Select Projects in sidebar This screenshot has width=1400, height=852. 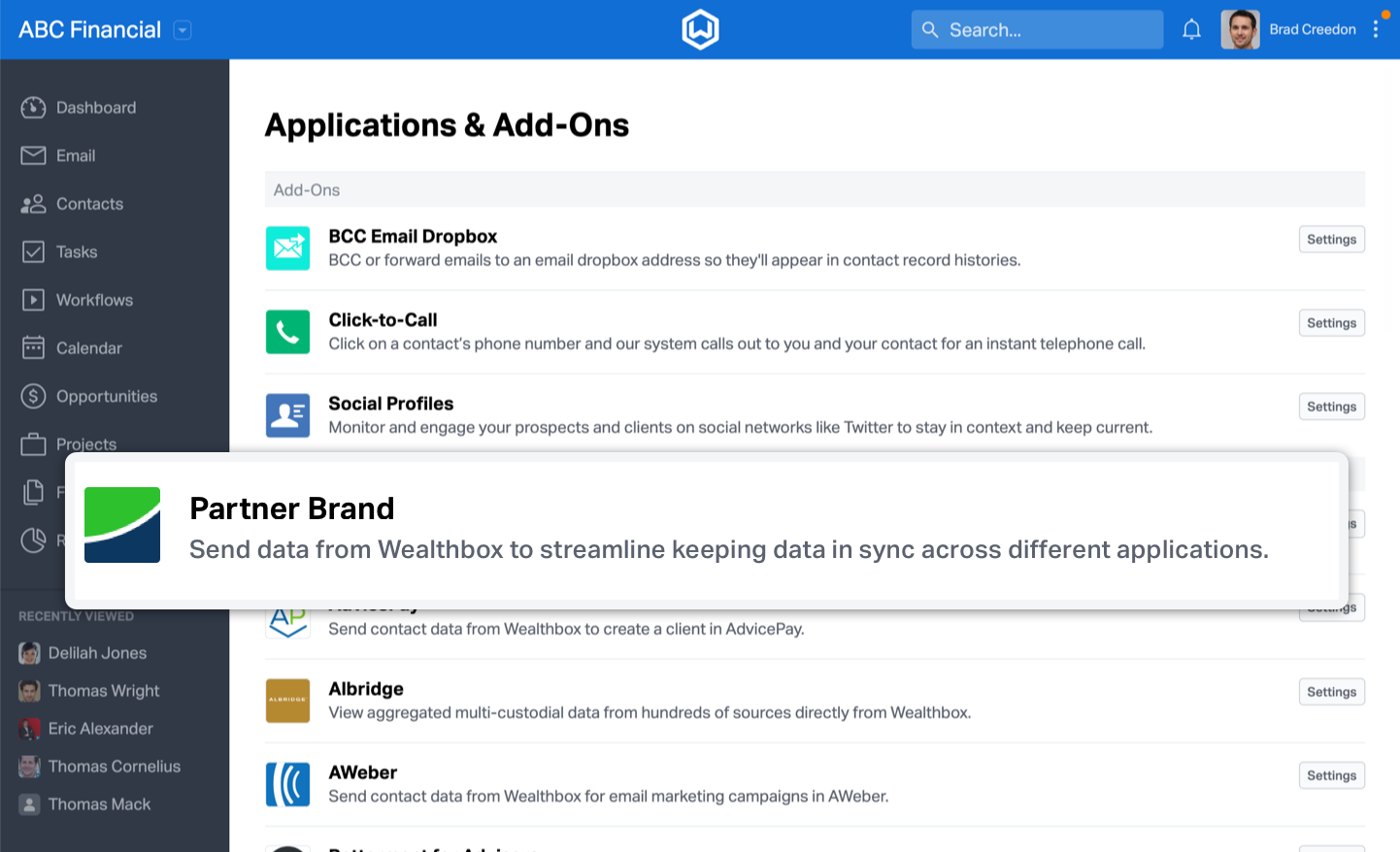point(86,443)
